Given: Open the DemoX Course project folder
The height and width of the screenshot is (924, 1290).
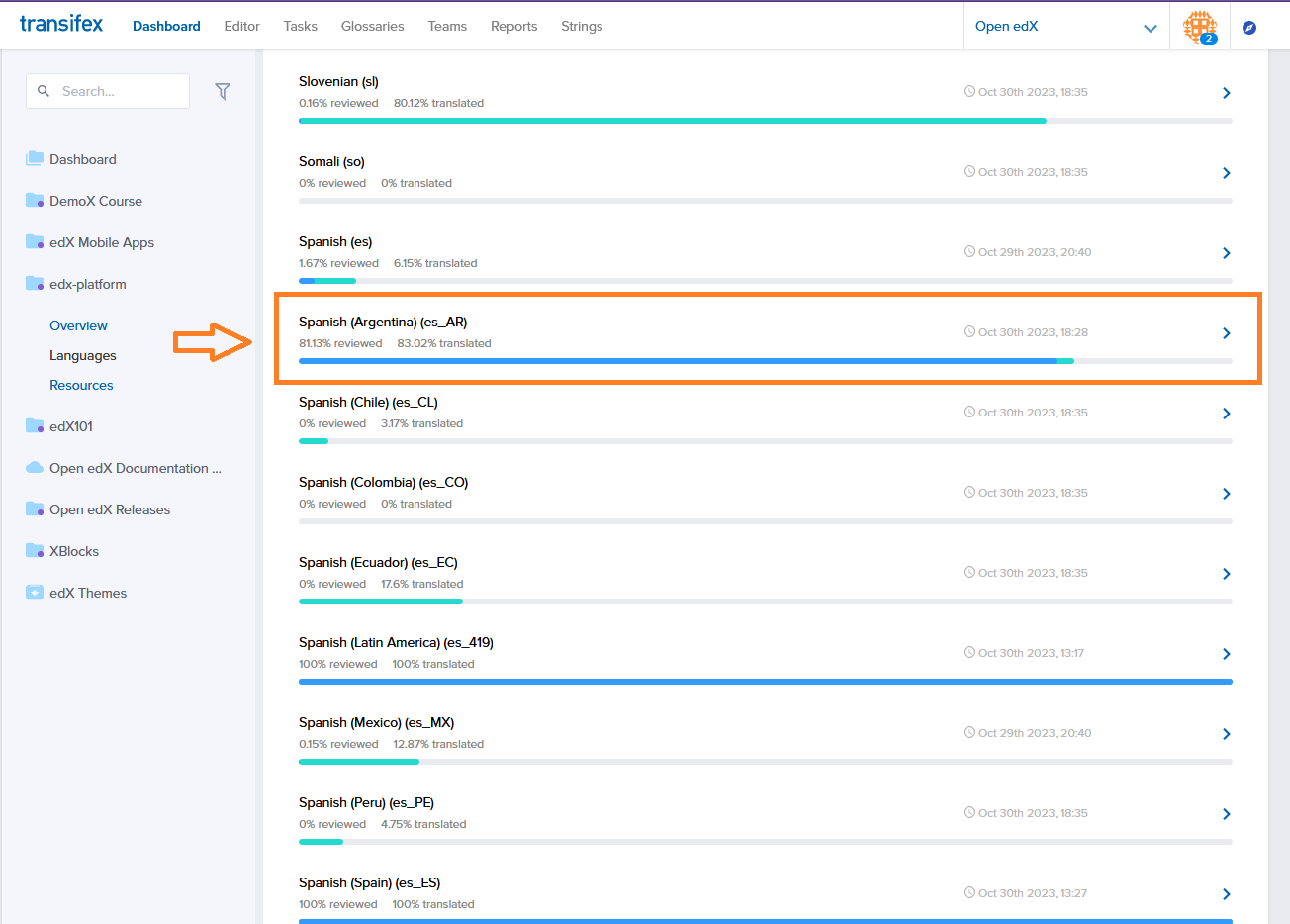Looking at the screenshot, I should pos(95,201).
